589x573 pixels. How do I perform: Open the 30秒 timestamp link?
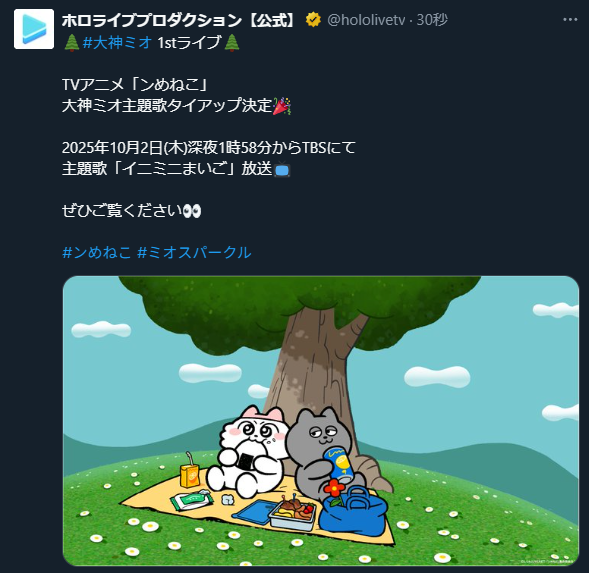click(432, 20)
